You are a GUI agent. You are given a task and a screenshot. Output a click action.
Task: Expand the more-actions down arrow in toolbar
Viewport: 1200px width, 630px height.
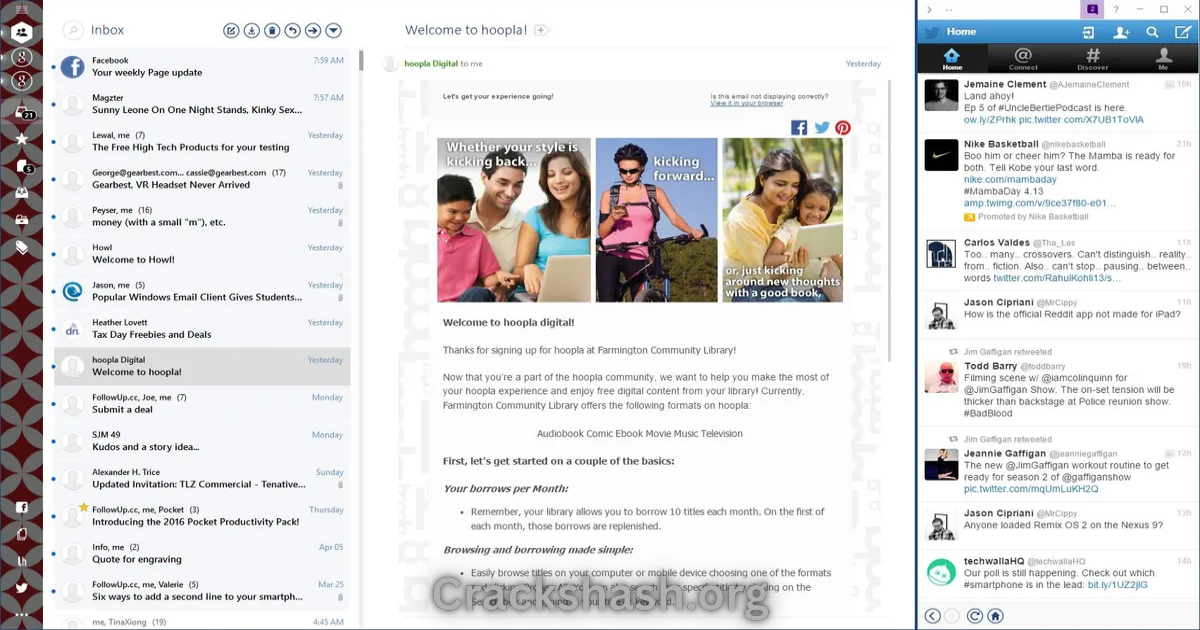pyautogui.click(x=334, y=31)
